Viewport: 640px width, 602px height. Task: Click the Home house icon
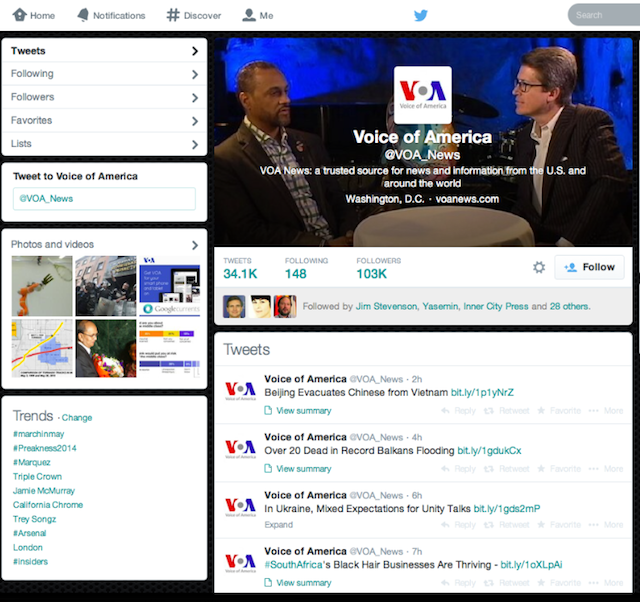point(19,15)
